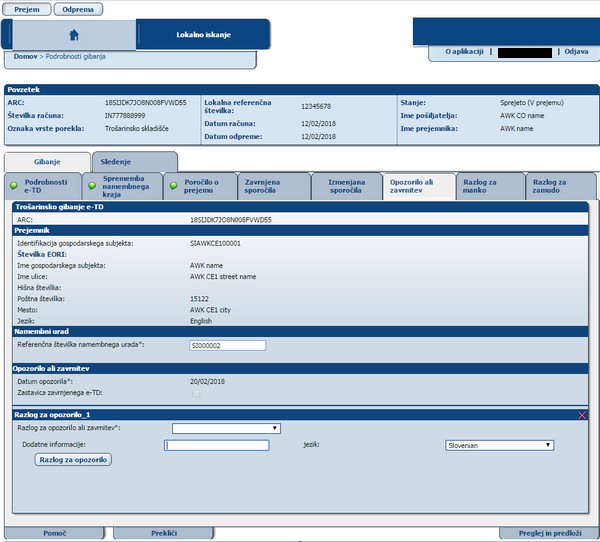The image size is (600, 542).
Task: Click street name AWK CE1 street name
Action: click(223, 277)
